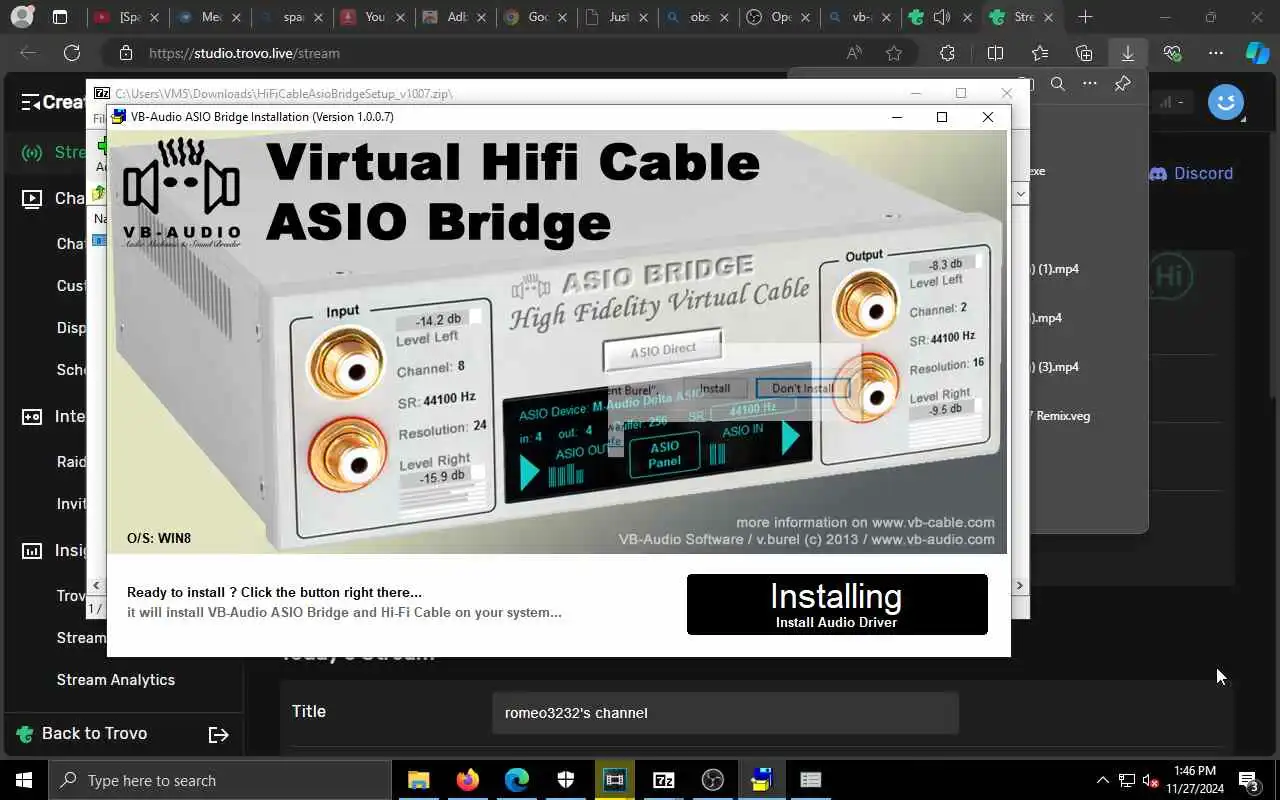
Task: Switch to the Adb browser tab
Action: point(454,17)
